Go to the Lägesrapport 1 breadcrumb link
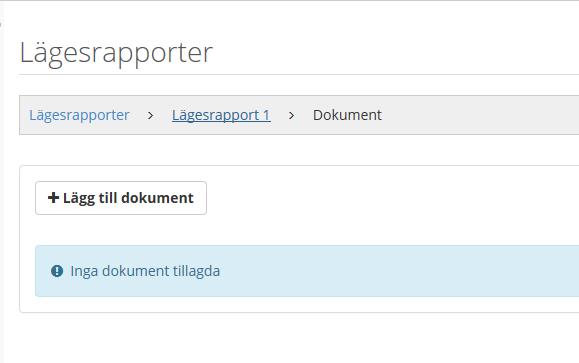This screenshot has height=363, width=579. point(221,115)
